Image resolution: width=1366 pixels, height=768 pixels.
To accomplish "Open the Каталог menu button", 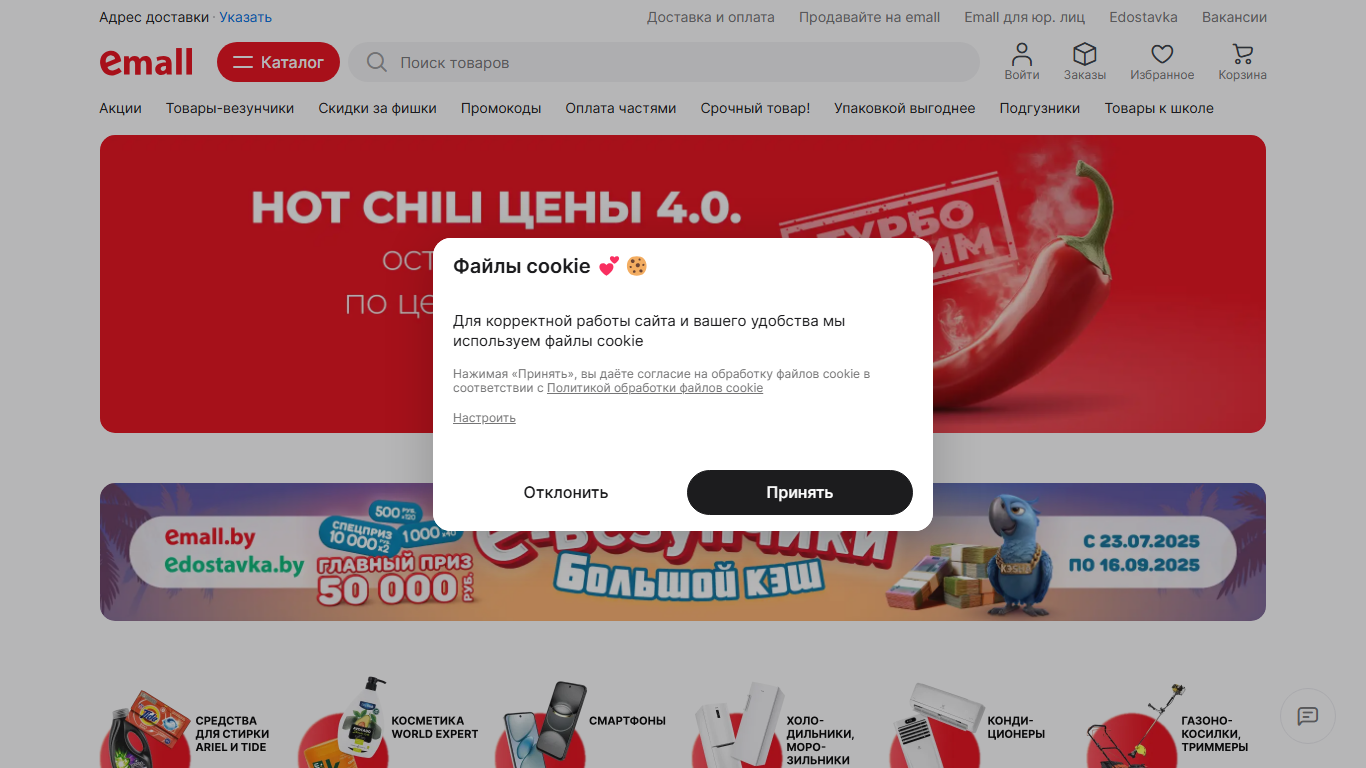I will (278, 62).
